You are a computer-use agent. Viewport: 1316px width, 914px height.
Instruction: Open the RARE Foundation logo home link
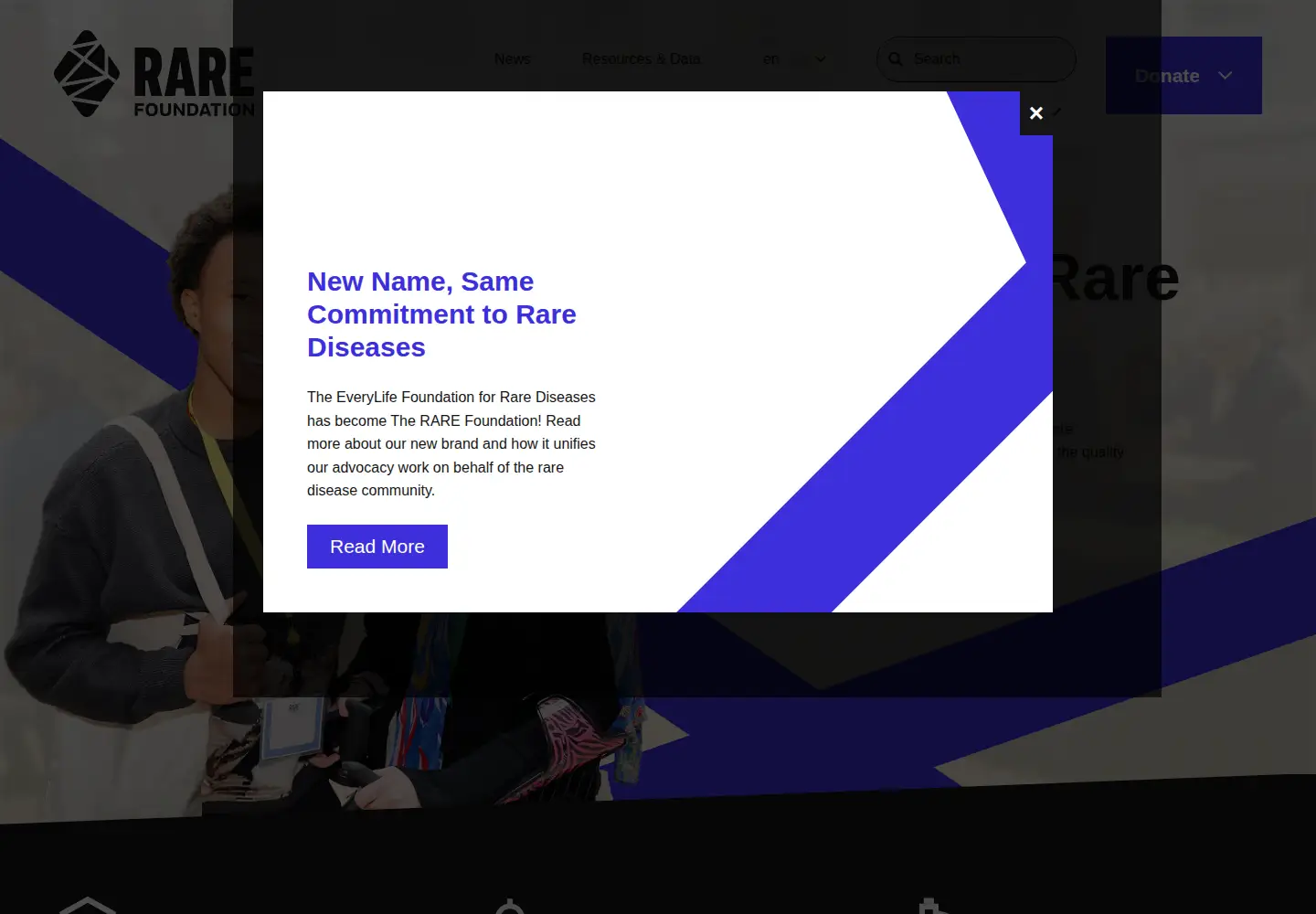coord(154,74)
